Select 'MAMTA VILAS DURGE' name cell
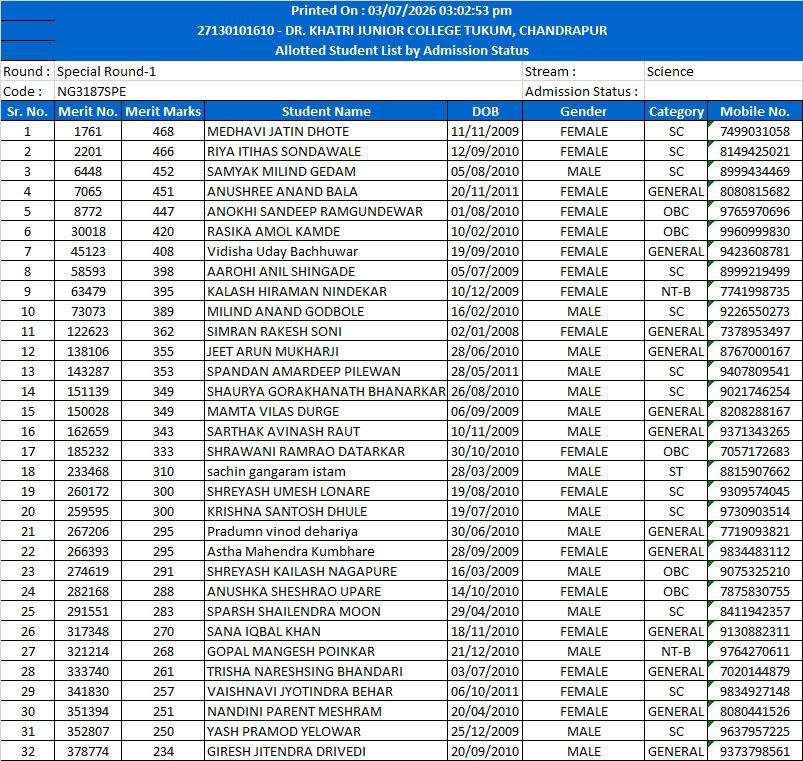Screen dimensions: 803x761 click(326, 411)
